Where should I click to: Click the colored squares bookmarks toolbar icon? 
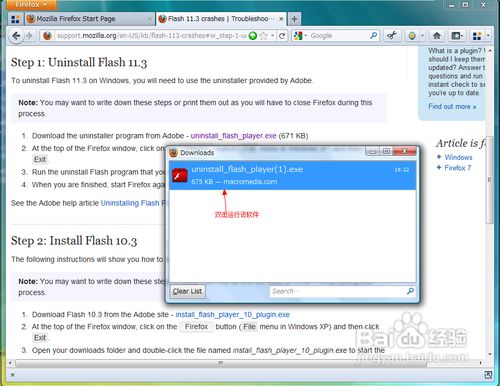click(x=477, y=36)
